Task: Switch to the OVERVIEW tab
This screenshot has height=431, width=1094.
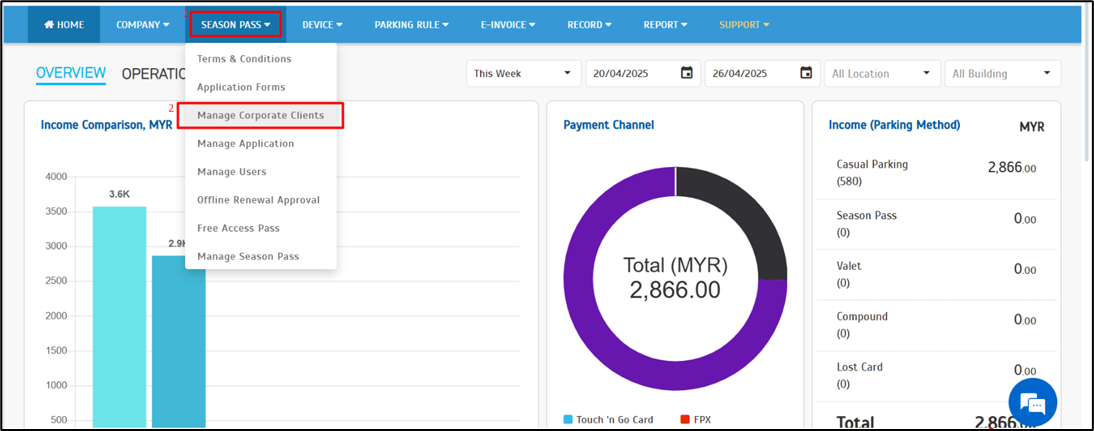Action: [71, 73]
